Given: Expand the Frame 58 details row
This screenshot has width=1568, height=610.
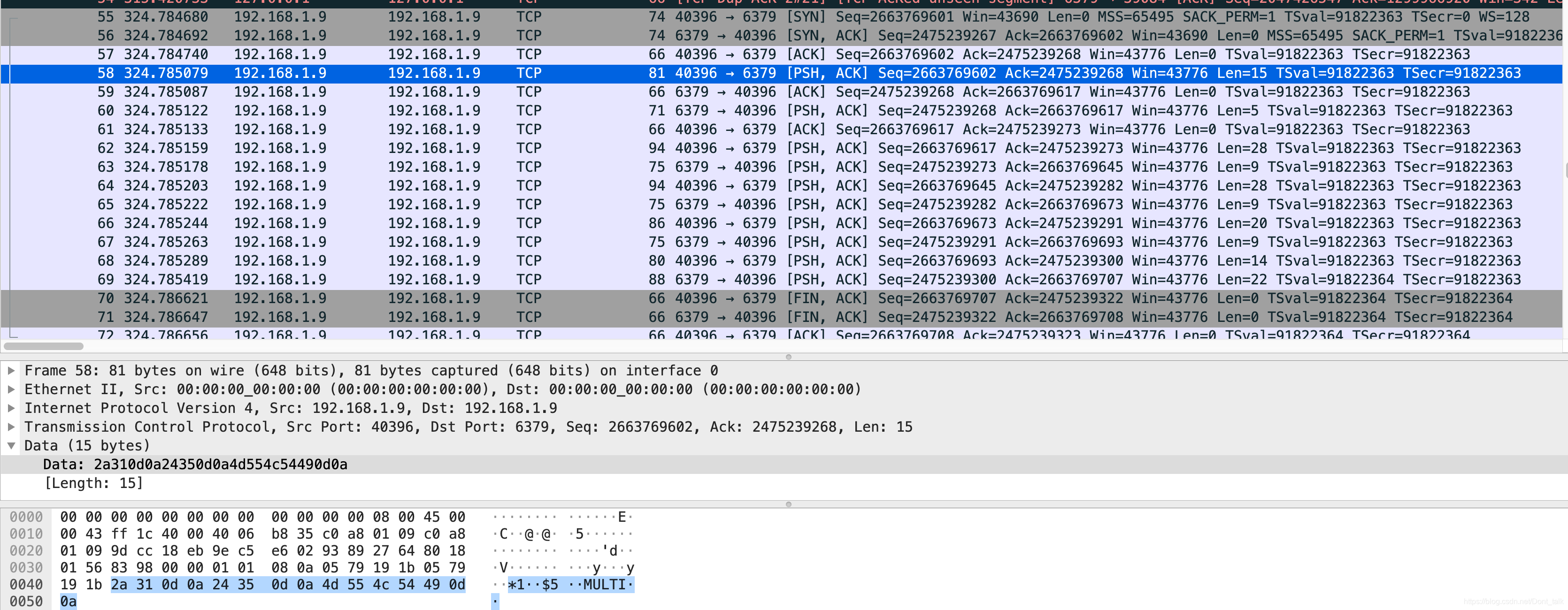Looking at the screenshot, I should [11, 370].
